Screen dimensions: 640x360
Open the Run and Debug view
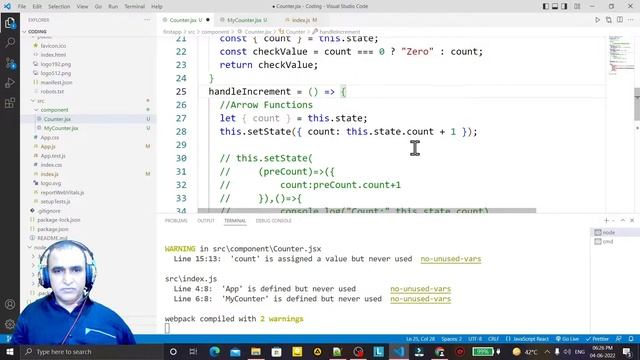[x=10, y=83]
